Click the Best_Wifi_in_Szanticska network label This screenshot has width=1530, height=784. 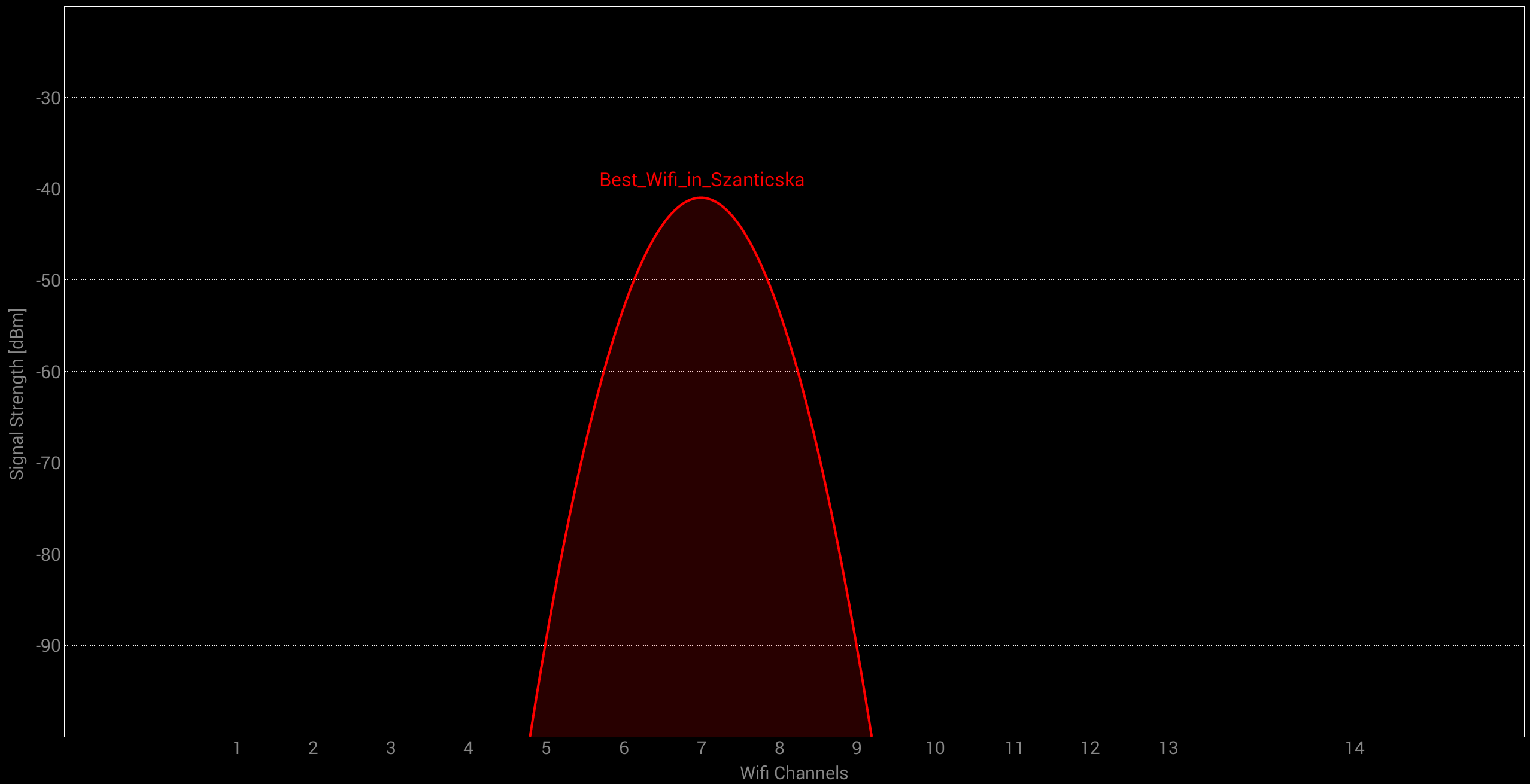[702, 180]
